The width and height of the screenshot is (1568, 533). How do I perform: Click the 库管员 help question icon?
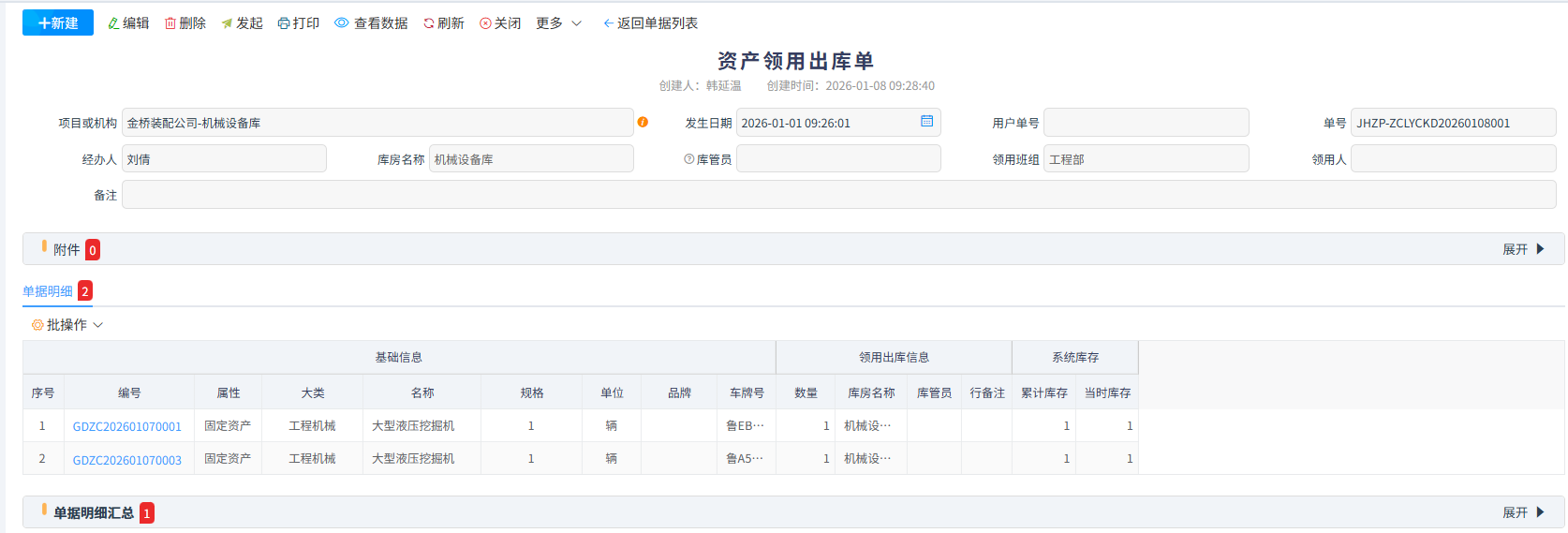[689, 159]
